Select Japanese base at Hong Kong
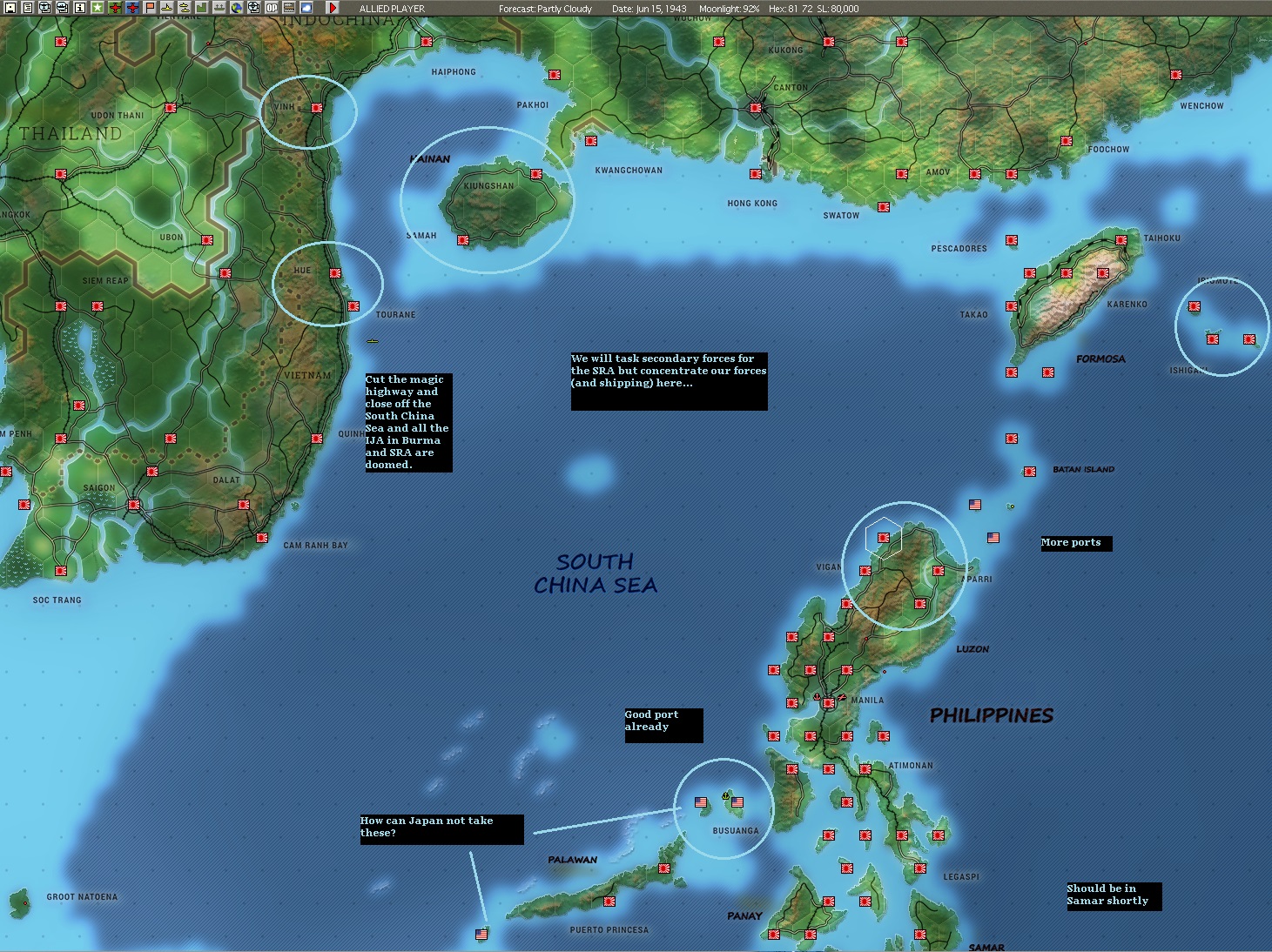1272x952 pixels. (x=756, y=174)
